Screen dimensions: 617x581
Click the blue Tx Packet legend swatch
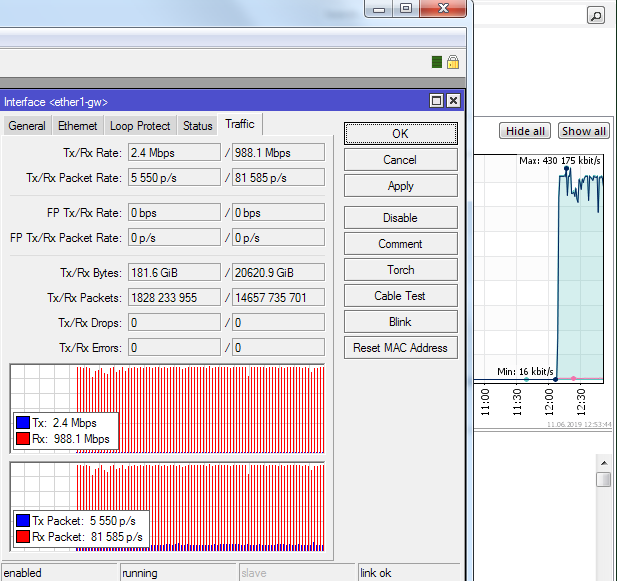pyautogui.click(x=23, y=520)
